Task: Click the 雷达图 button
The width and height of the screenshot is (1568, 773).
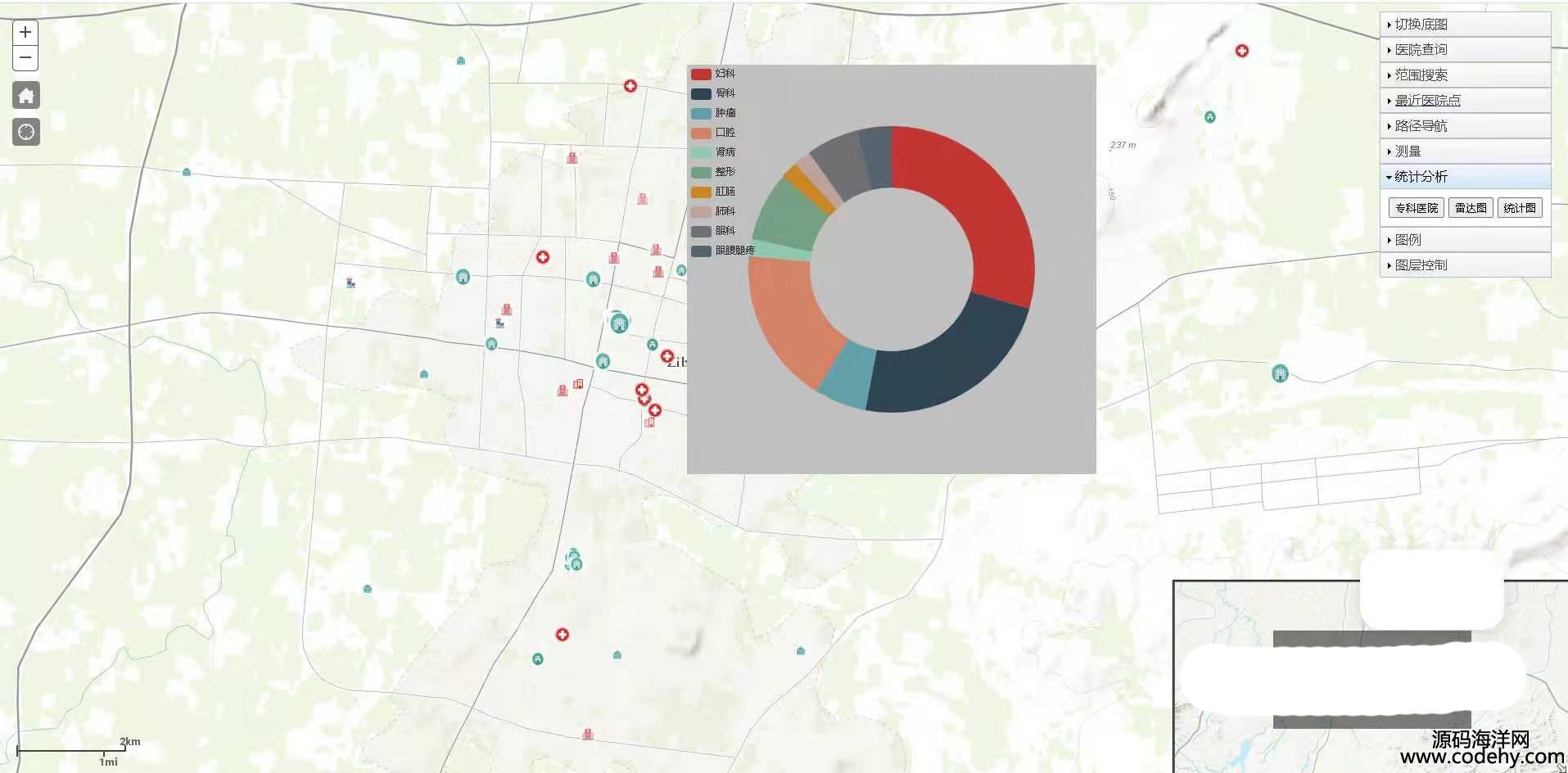Action: 1470,208
